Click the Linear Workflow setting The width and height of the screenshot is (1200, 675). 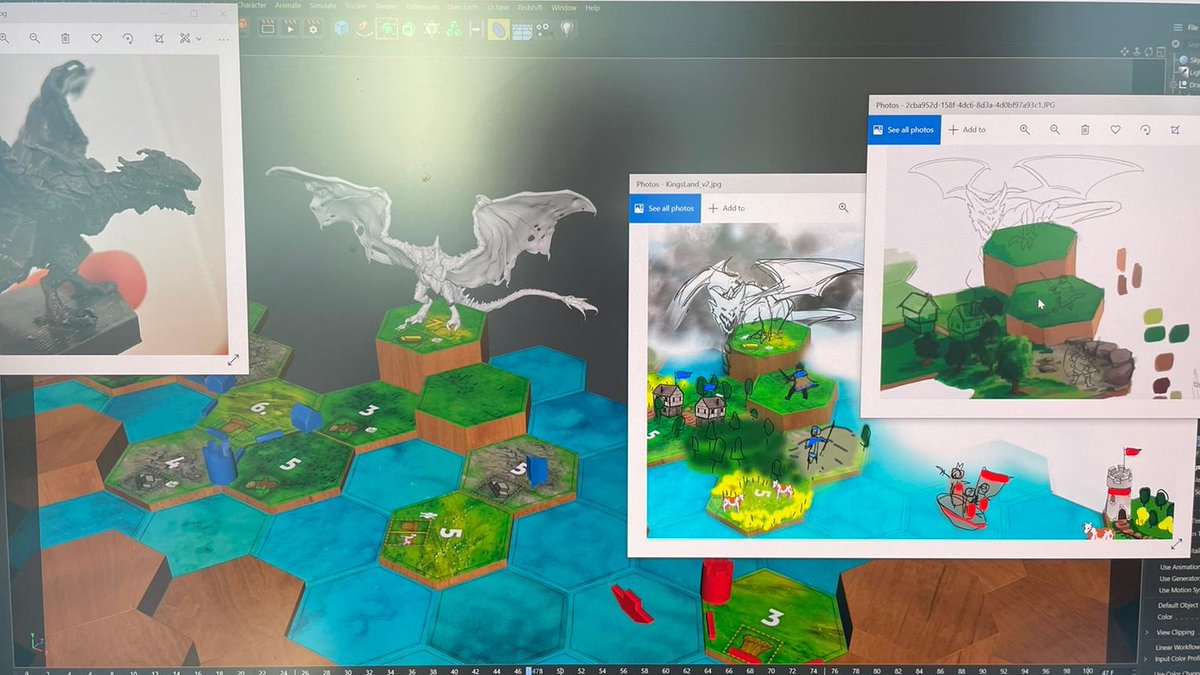(1177, 647)
